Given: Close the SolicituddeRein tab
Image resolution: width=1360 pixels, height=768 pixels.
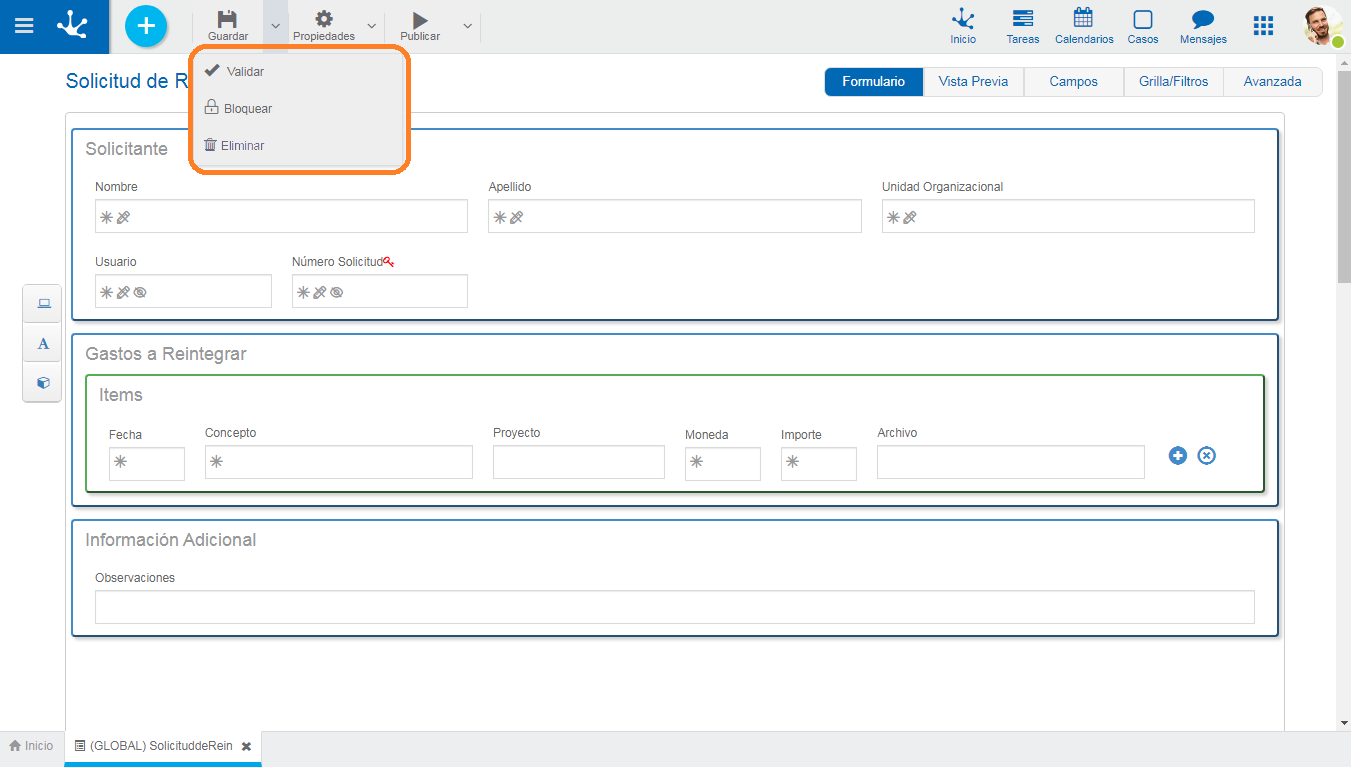Looking at the screenshot, I should click(246, 746).
